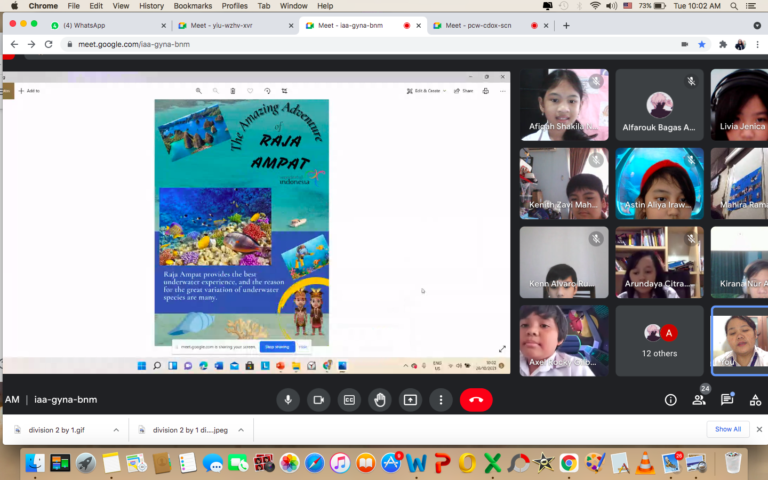The width and height of the screenshot is (768, 480).
Task: Expand options for the jpeg download item
Action: click(241, 429)
